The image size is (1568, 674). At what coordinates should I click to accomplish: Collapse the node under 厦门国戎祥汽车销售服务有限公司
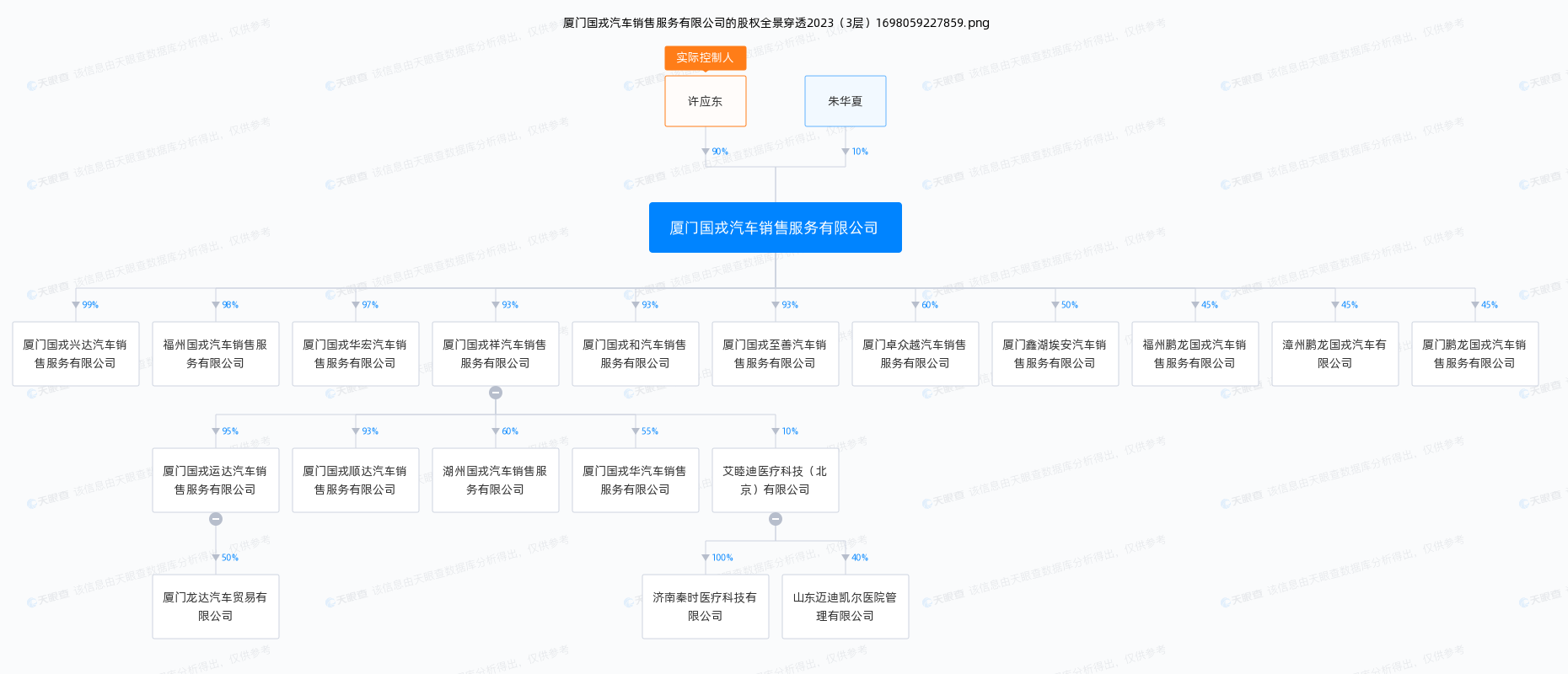pyautogui.click(x=496, y=393)
